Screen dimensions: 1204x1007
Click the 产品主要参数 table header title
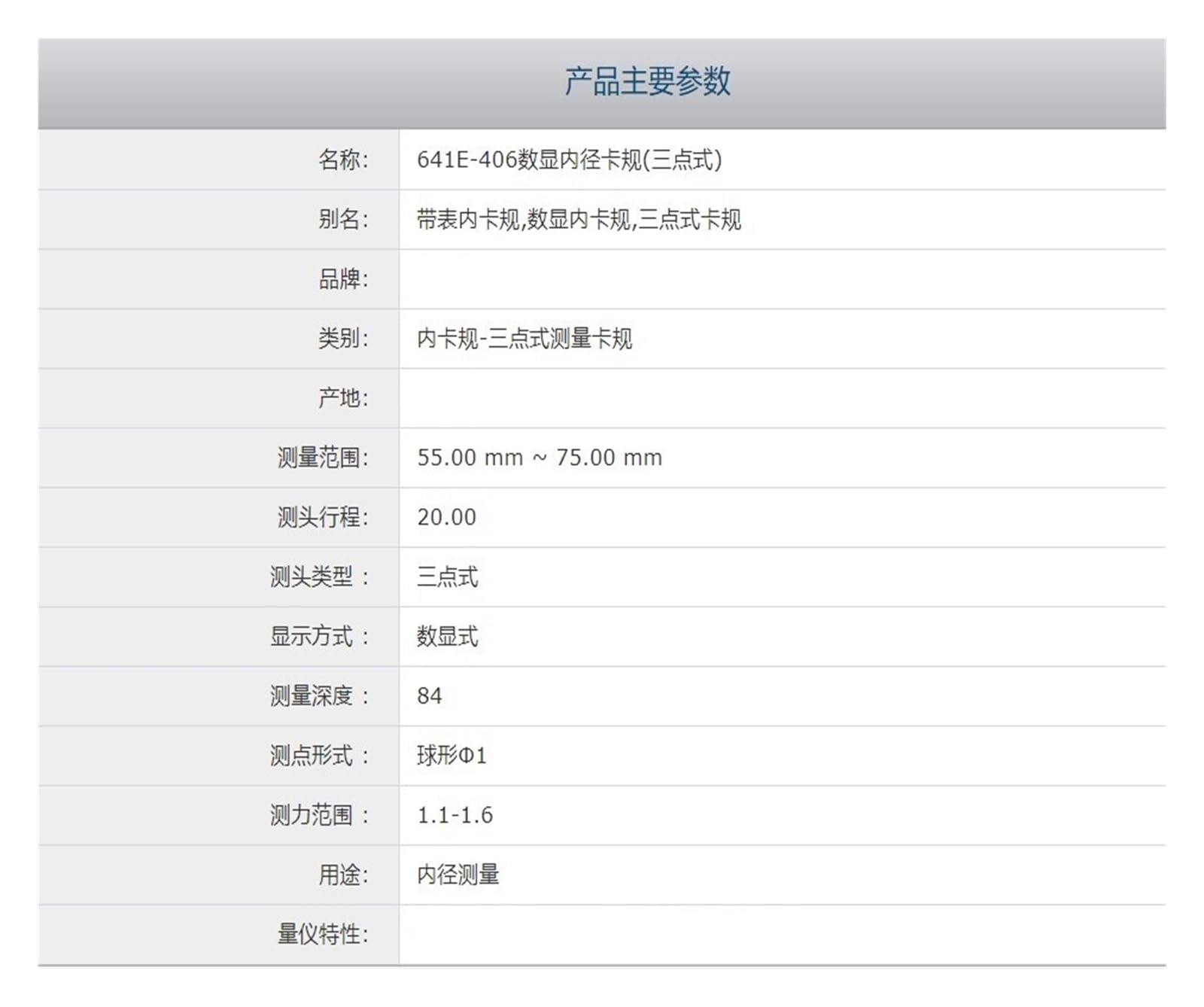(x=647, y=81)
